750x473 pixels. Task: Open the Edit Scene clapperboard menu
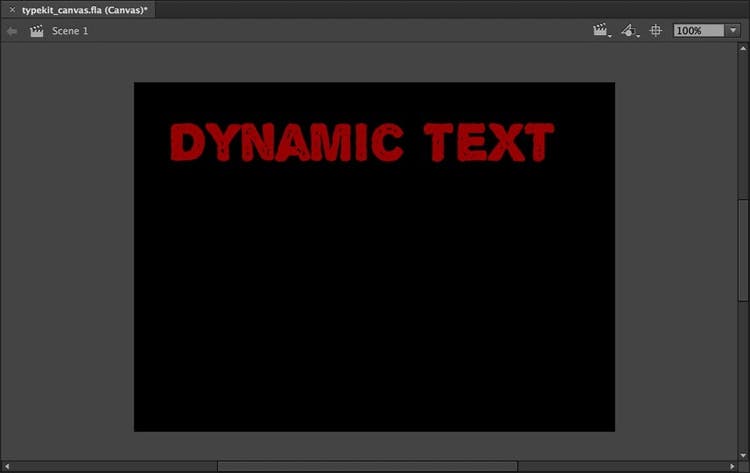[x=602, y=31]
